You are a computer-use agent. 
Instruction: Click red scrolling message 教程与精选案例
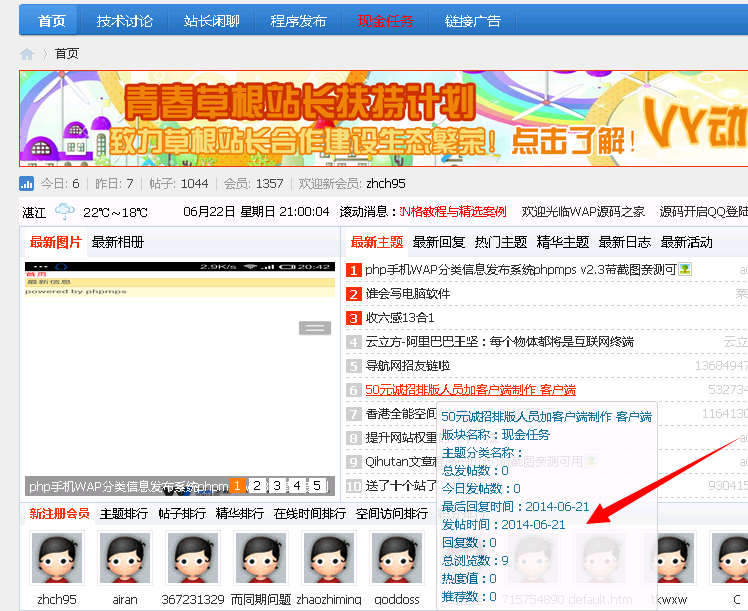click(x=453, y=211)
